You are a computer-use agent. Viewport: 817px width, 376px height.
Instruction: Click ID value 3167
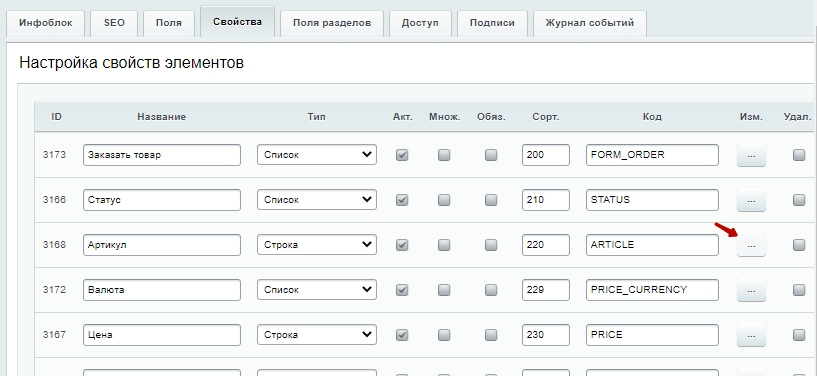click(54, 335)
